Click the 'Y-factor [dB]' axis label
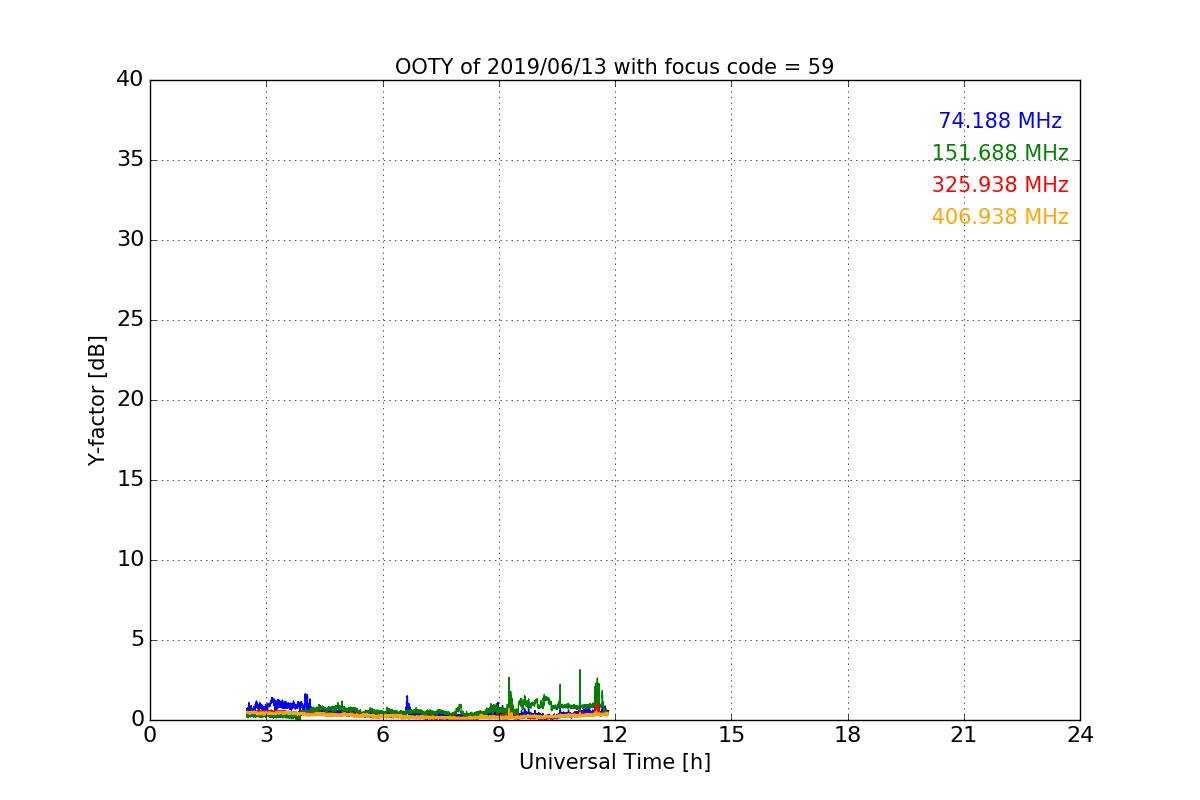Screen dimensions: 1200x800 [97, 400]
